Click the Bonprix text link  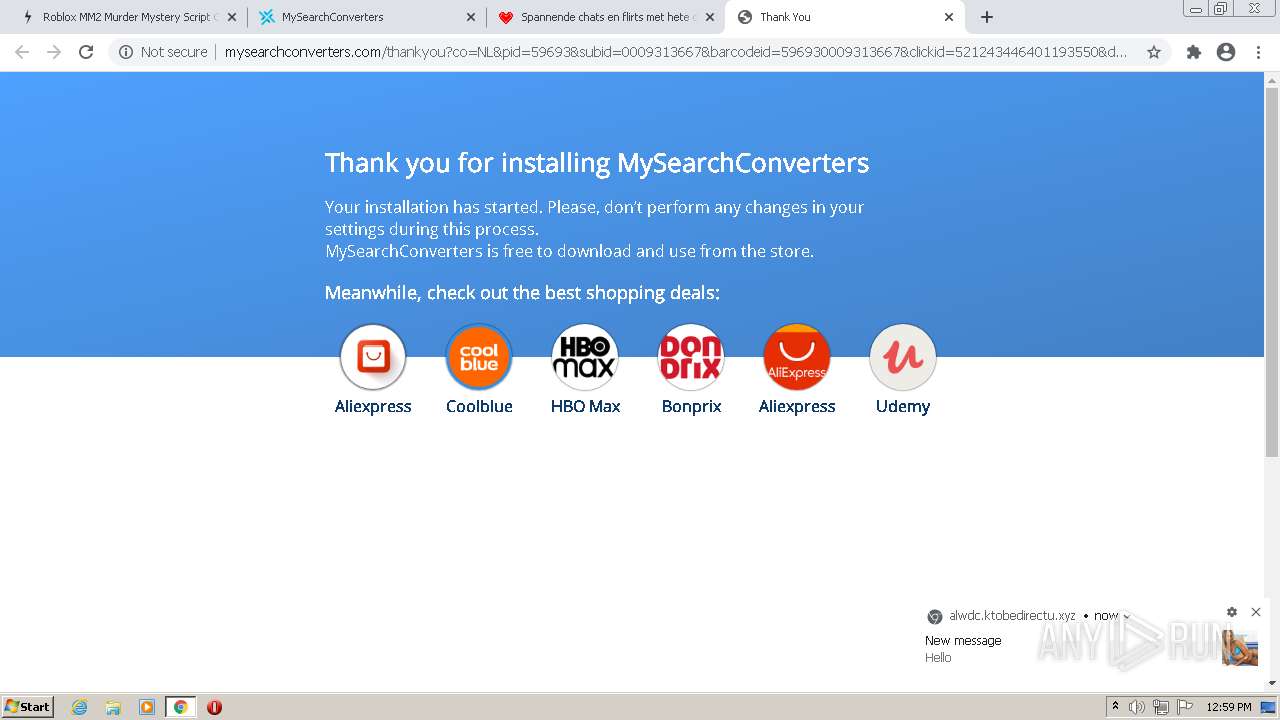691,406
